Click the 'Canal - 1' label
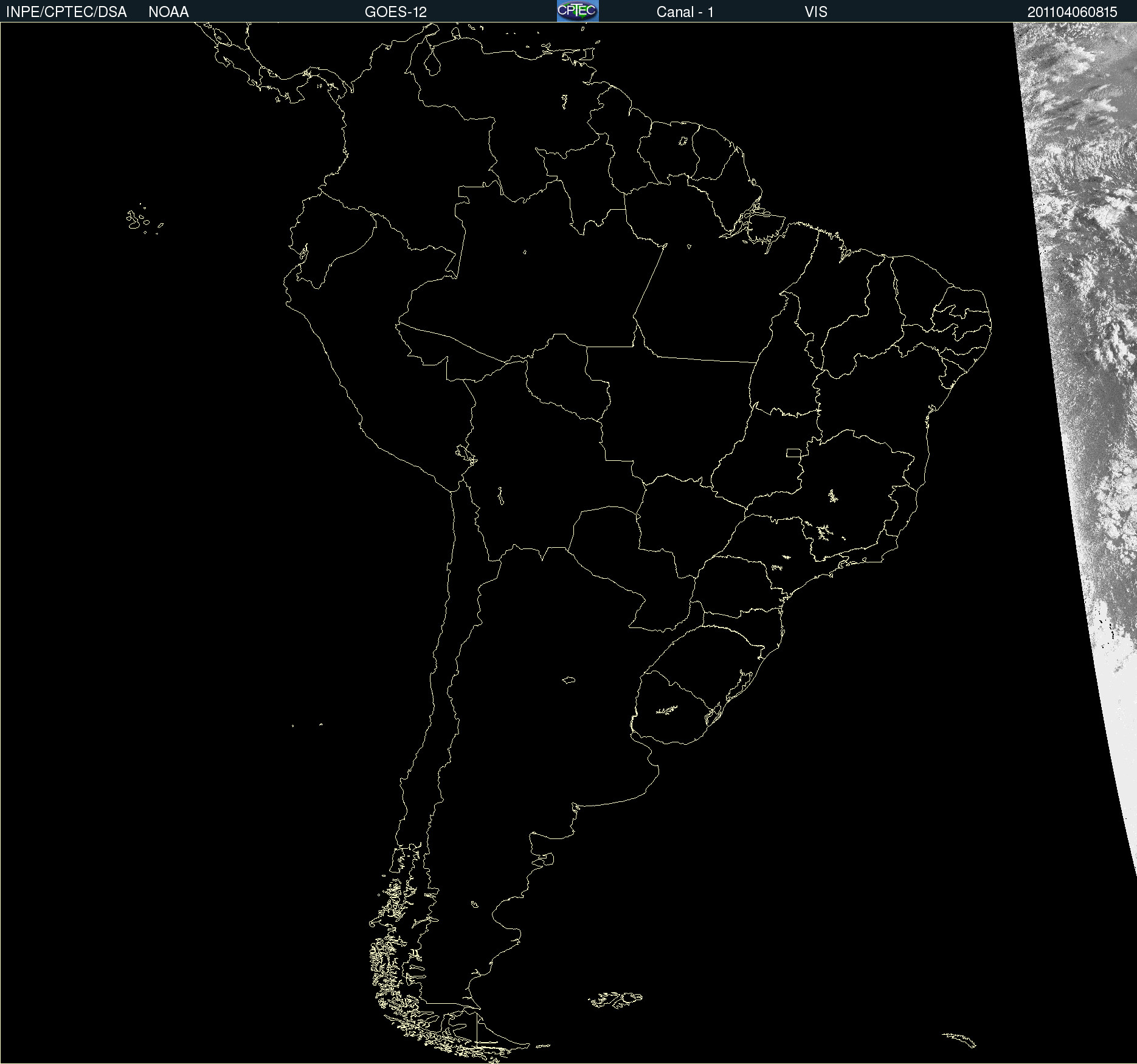 point(685,12)
